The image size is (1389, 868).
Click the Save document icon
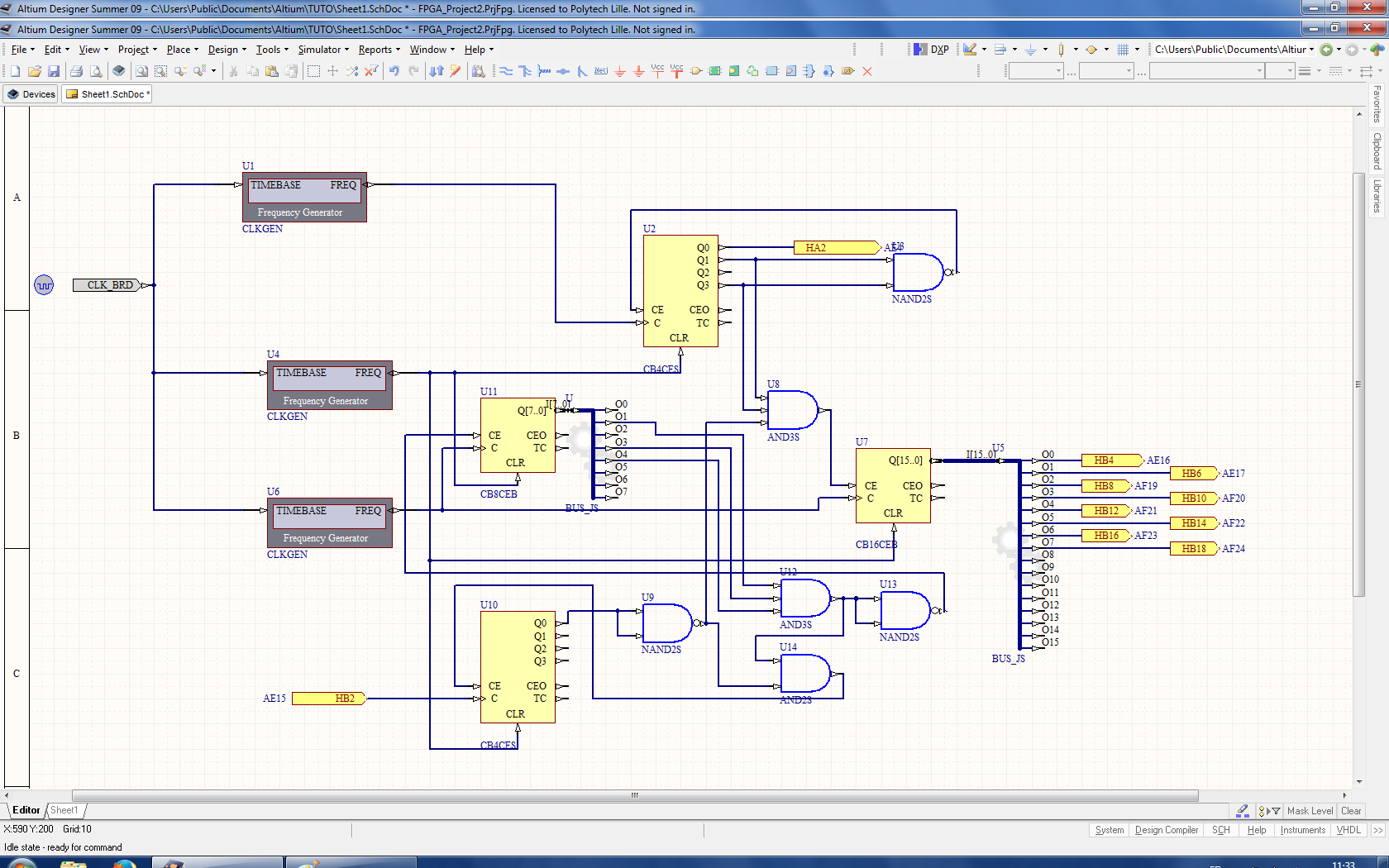[x=54, y=72]
